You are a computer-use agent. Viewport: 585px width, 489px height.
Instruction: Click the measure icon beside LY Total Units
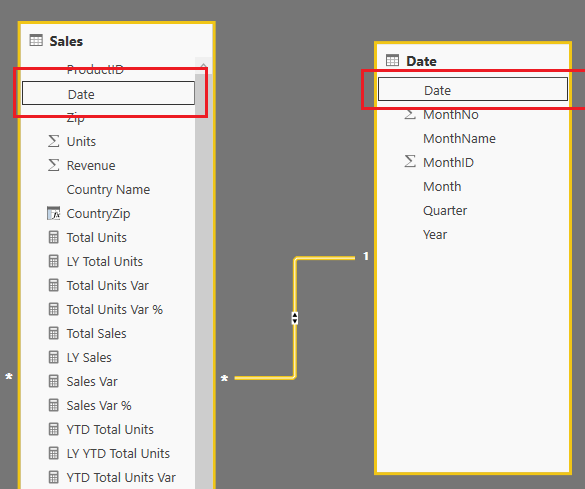54,261
